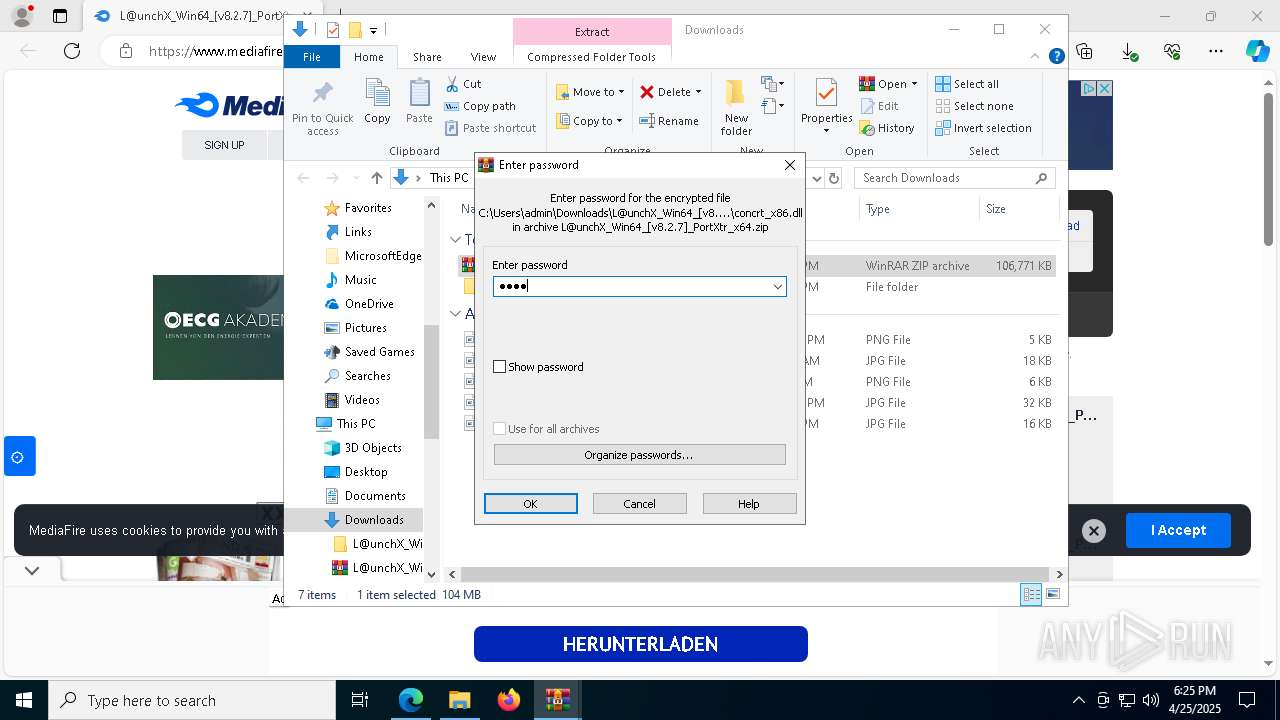Switch to View ribbon tab
This screenshot has height=720, width=1280.
coord(483,57)
